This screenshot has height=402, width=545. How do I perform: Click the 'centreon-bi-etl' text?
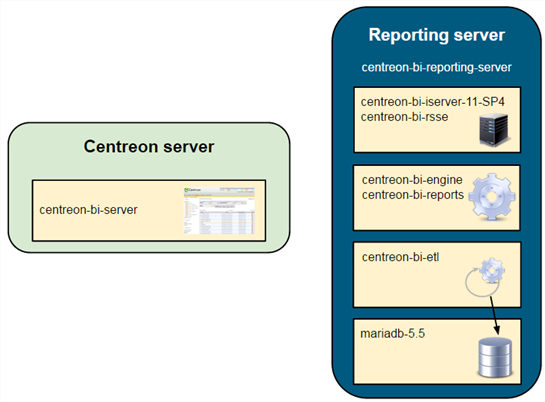(x=400, y=257)
